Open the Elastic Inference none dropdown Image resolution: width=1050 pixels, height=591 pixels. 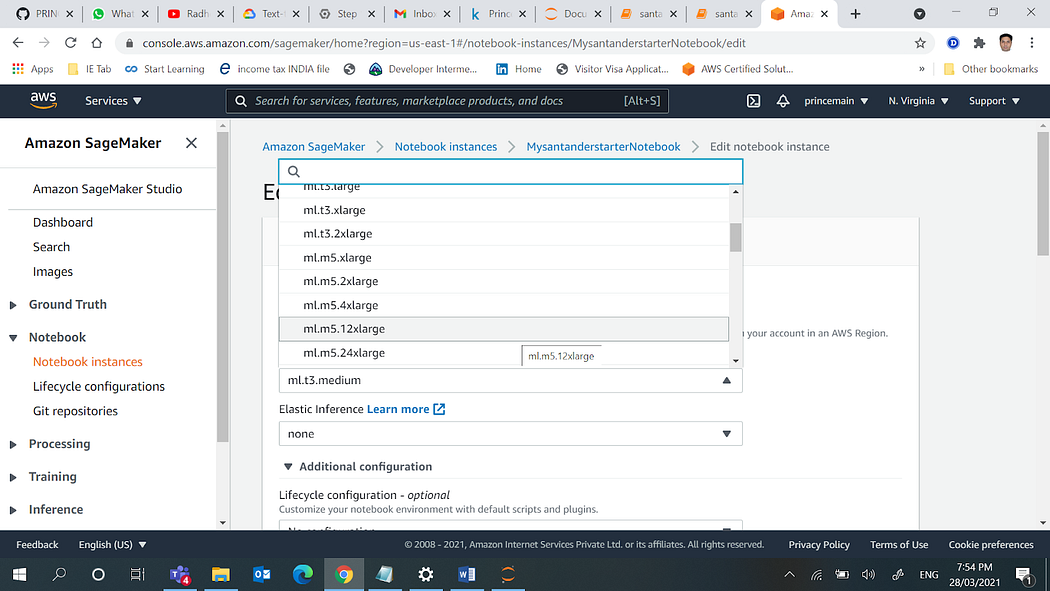pos(510,434)
